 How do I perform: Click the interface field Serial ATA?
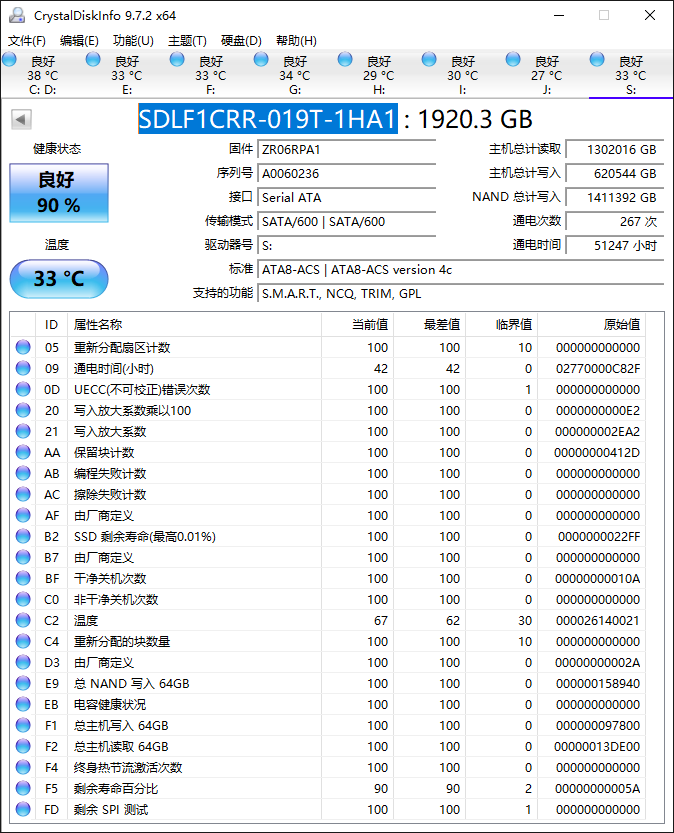tap(346, 198)
